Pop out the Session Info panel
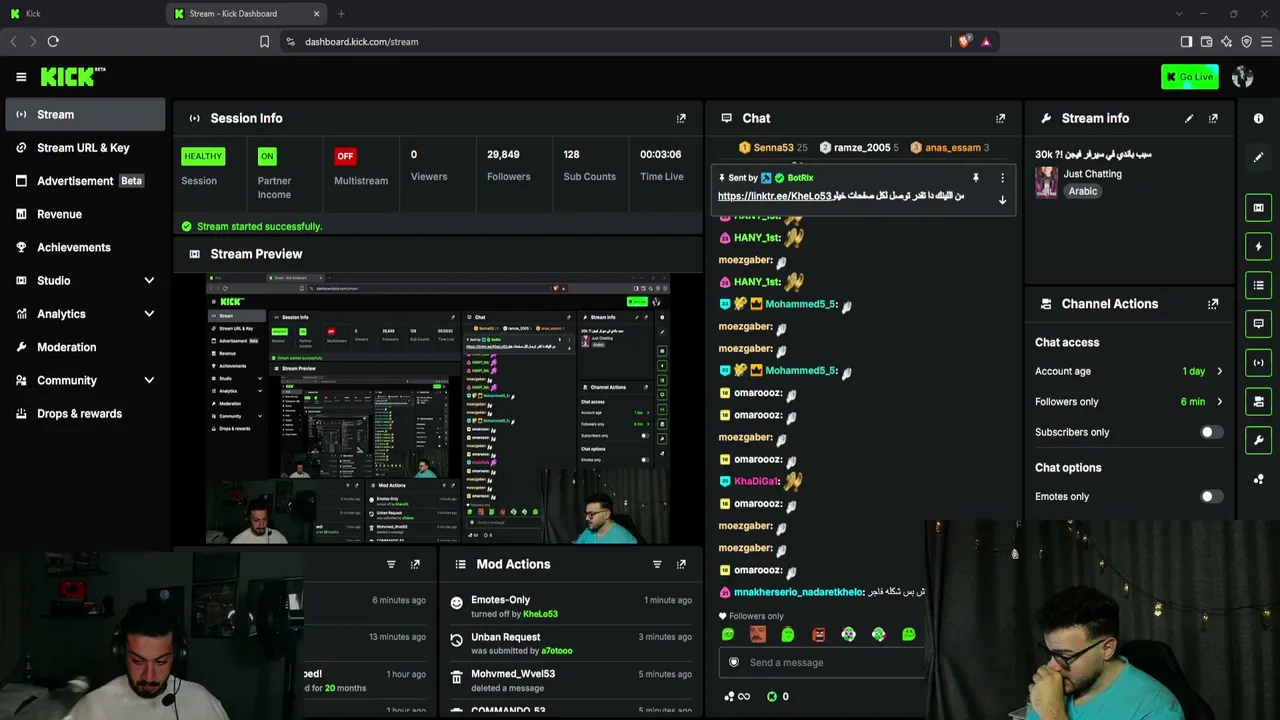 [x=681, y=118]
